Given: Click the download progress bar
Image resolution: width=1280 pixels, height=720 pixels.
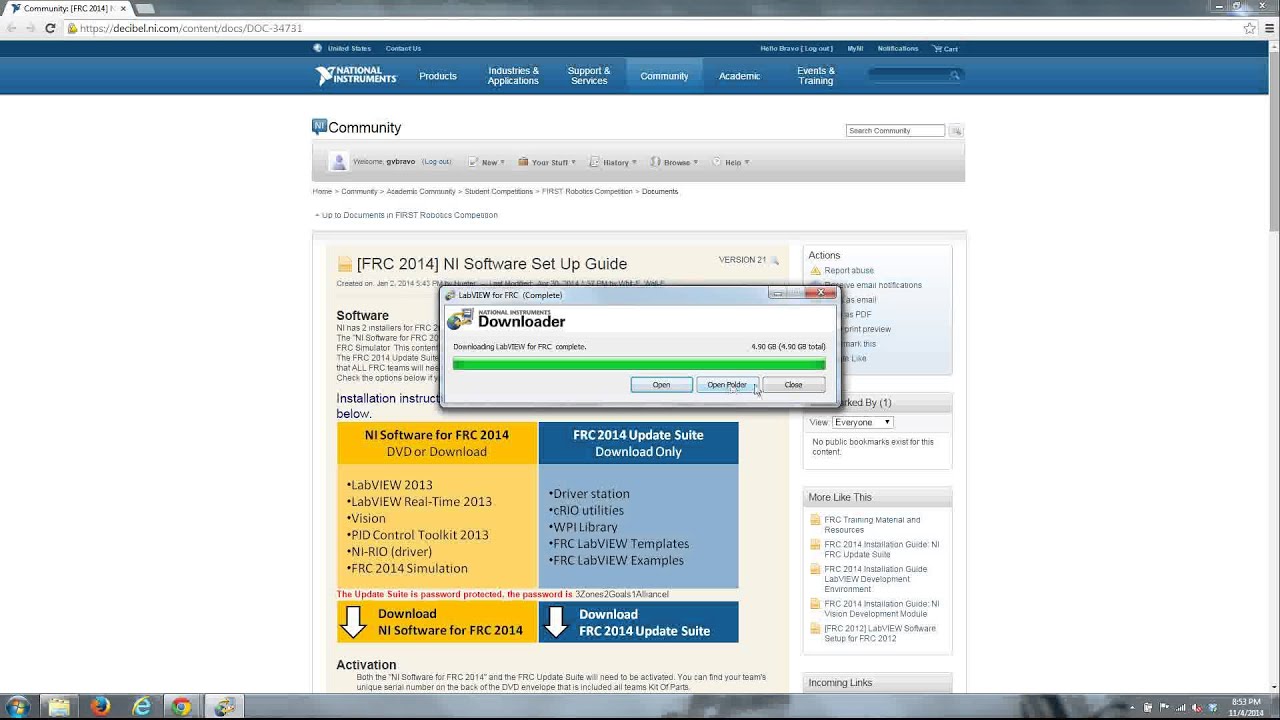Looking at the screenshot, I should (x=639, y=365).
